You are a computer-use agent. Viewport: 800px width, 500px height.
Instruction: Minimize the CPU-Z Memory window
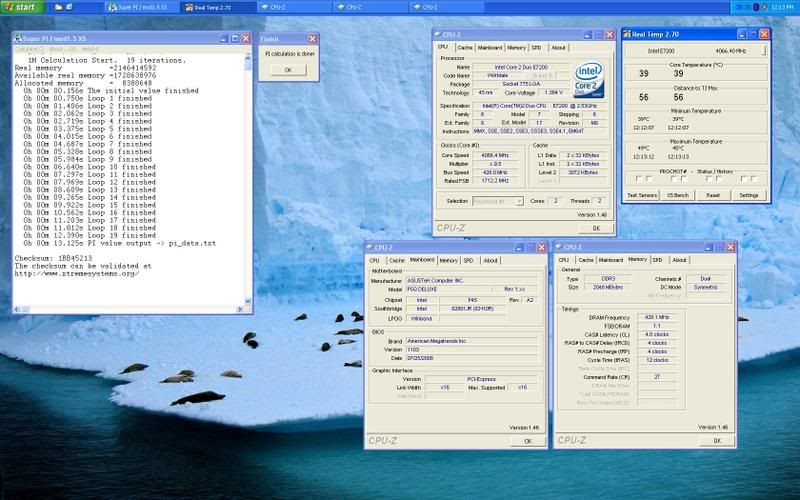(708, 247)
